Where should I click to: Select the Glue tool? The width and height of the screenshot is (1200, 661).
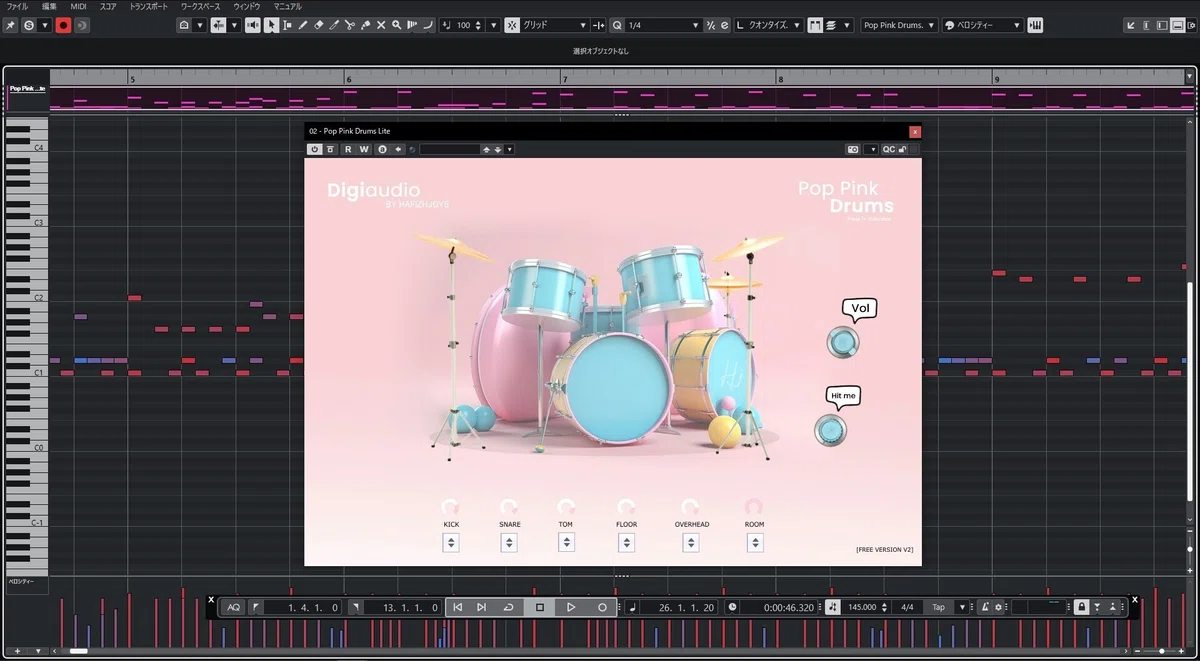[366, 25]
